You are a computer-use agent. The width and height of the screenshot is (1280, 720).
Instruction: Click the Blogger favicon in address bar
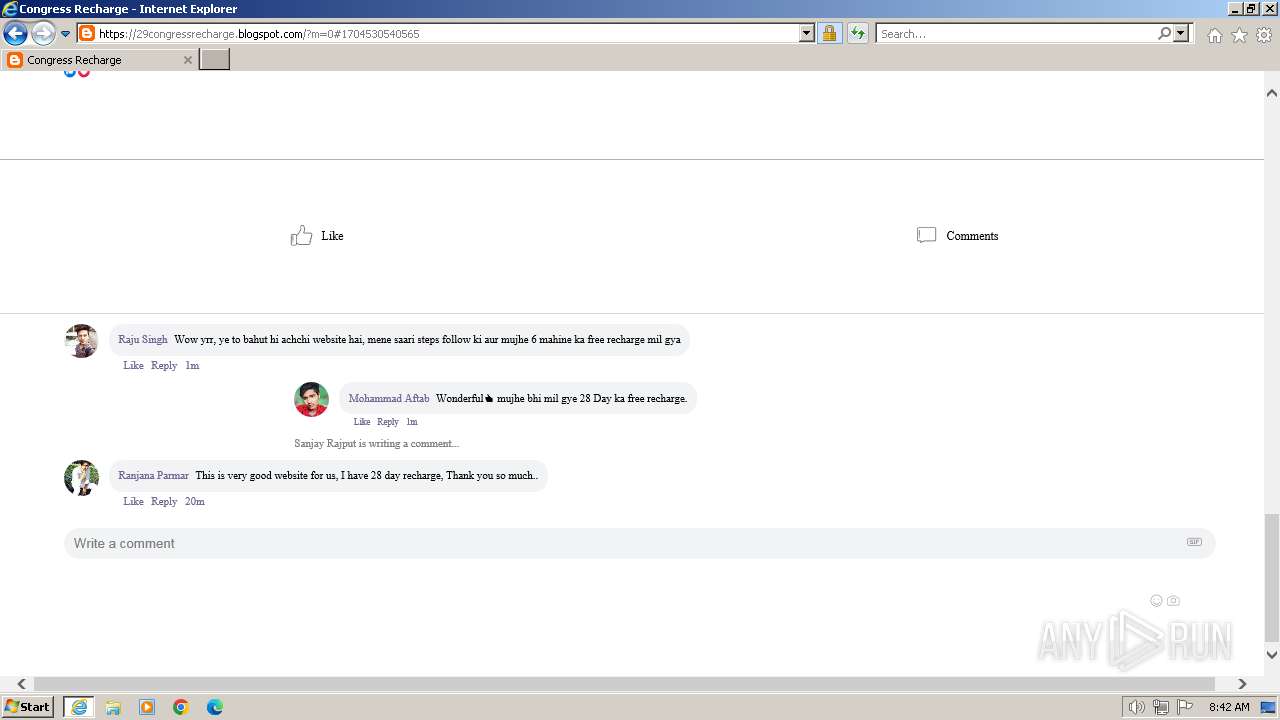click(87, 33)
